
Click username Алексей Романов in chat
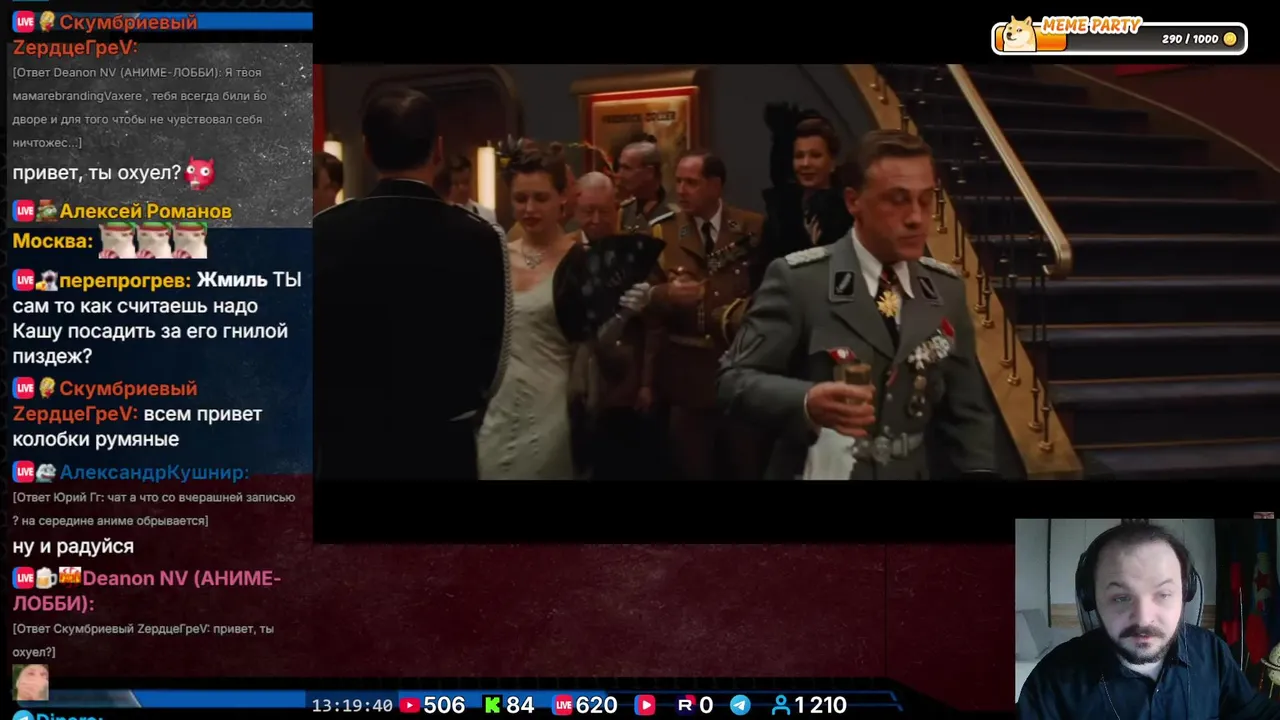tap(146, 211)
